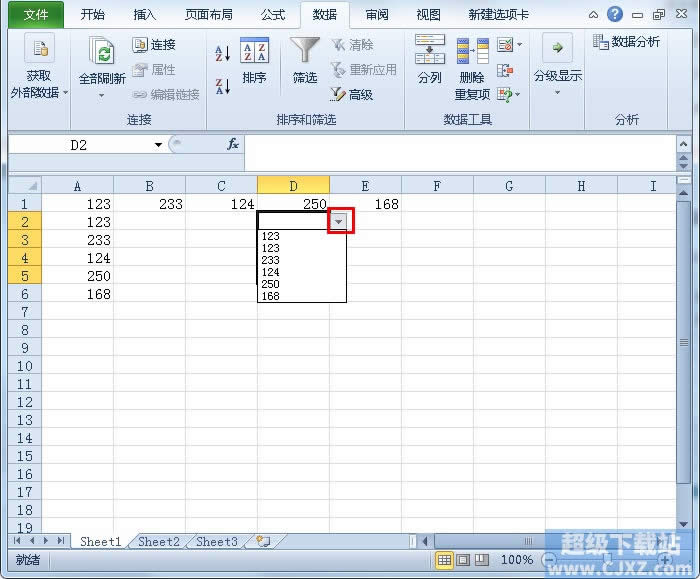Click in the formula bar input

pos(460,153)
